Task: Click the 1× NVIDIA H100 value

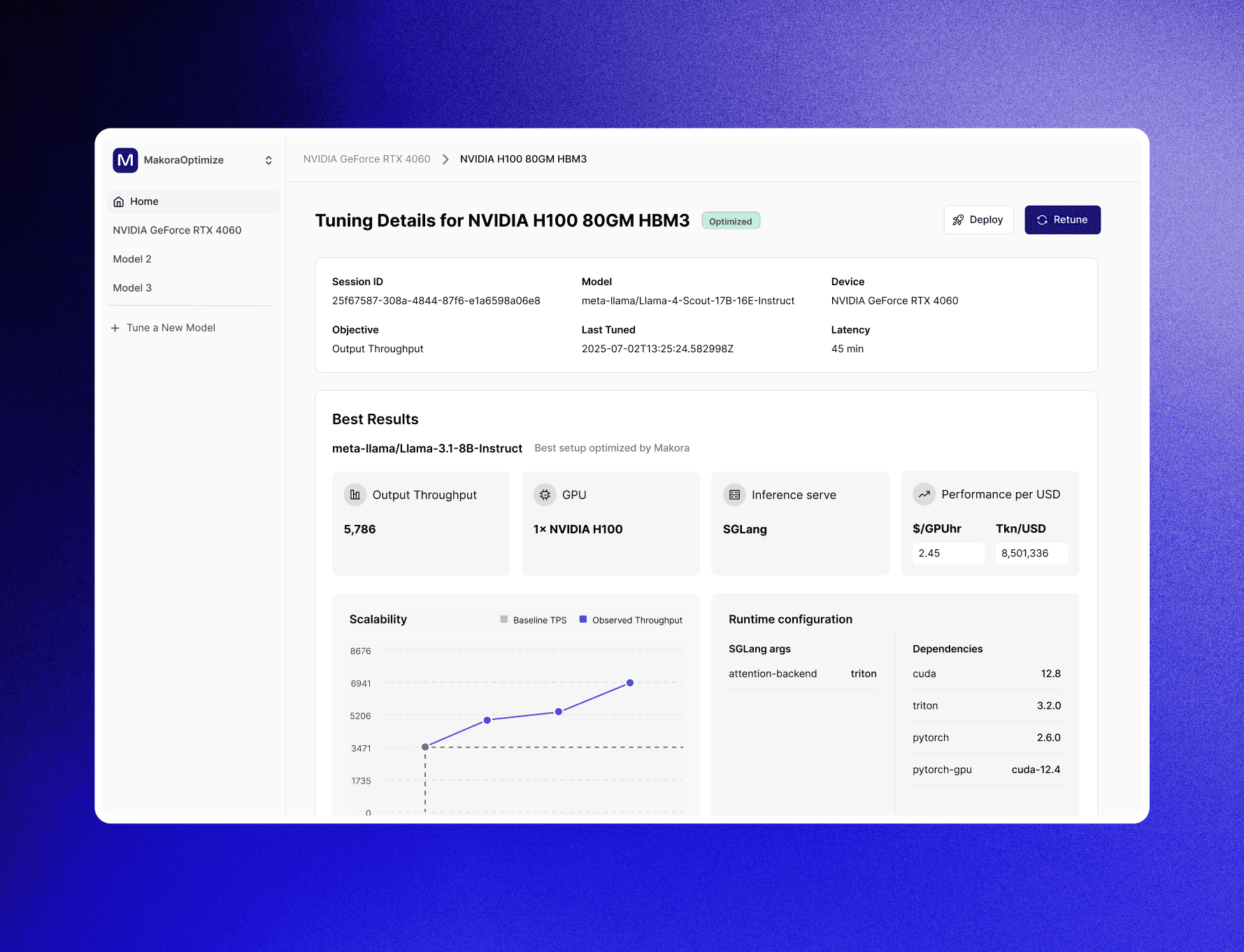Action: pyautogui.click(x=578, y=529)
